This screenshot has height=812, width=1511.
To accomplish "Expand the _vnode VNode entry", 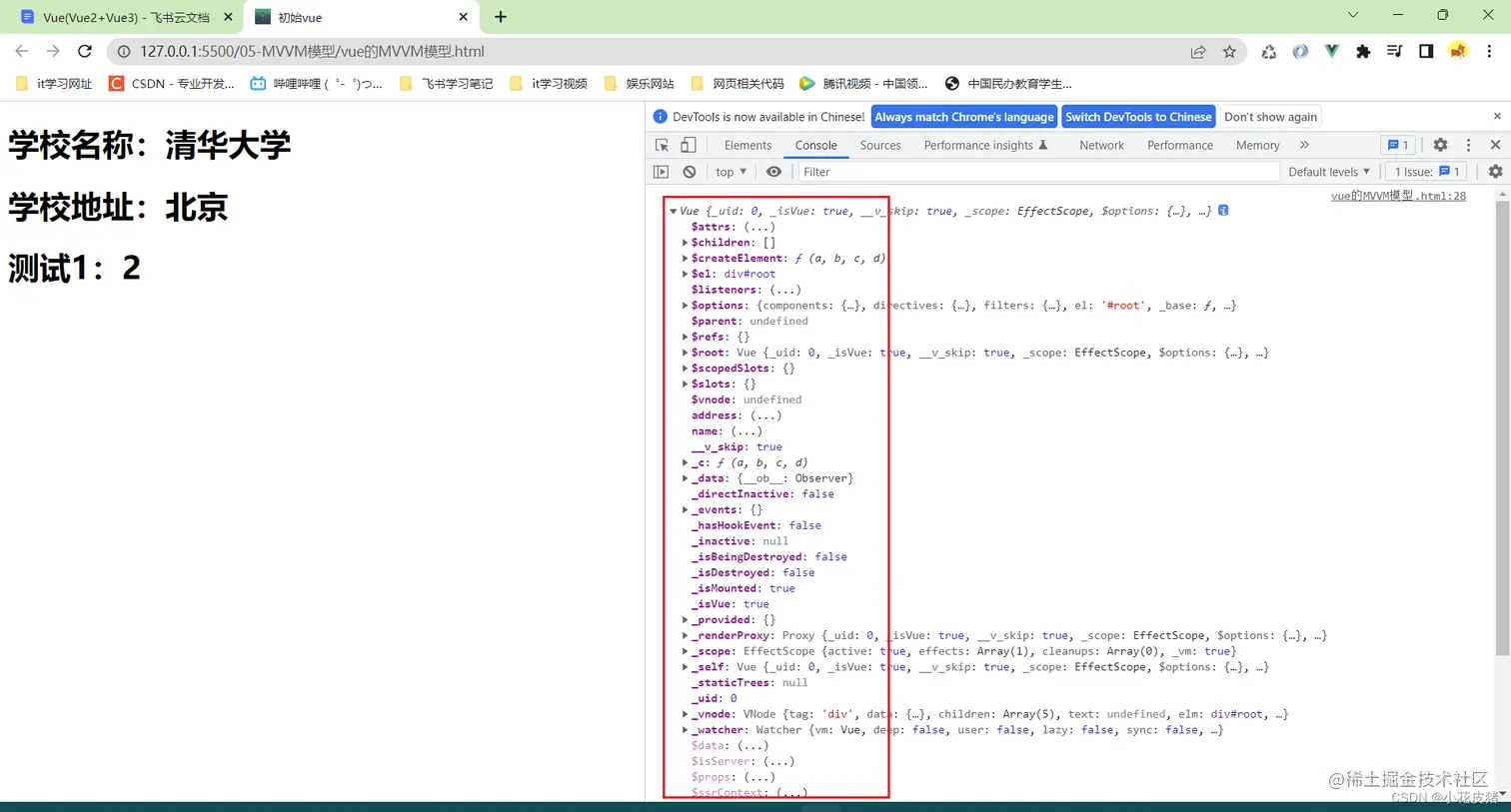I will [x=685, y=714].
